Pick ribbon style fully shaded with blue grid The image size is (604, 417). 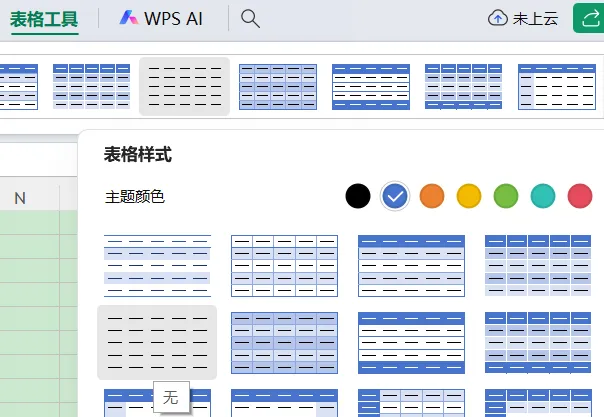[x=278, y=87]
